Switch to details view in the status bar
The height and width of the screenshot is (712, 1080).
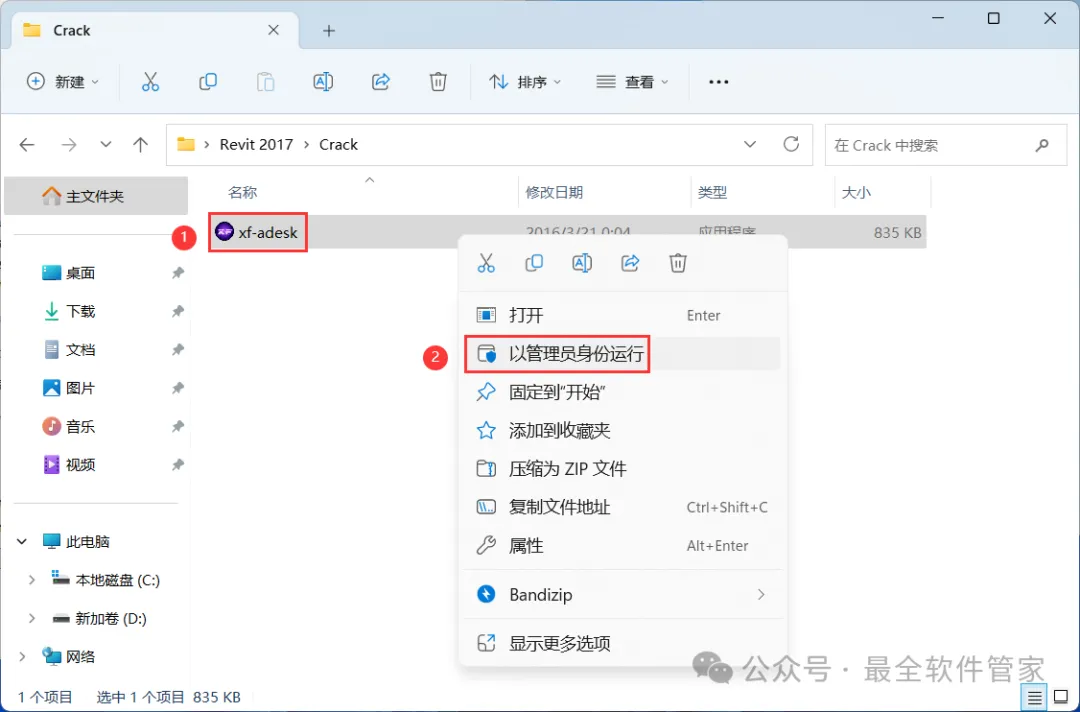point(1035,698)
